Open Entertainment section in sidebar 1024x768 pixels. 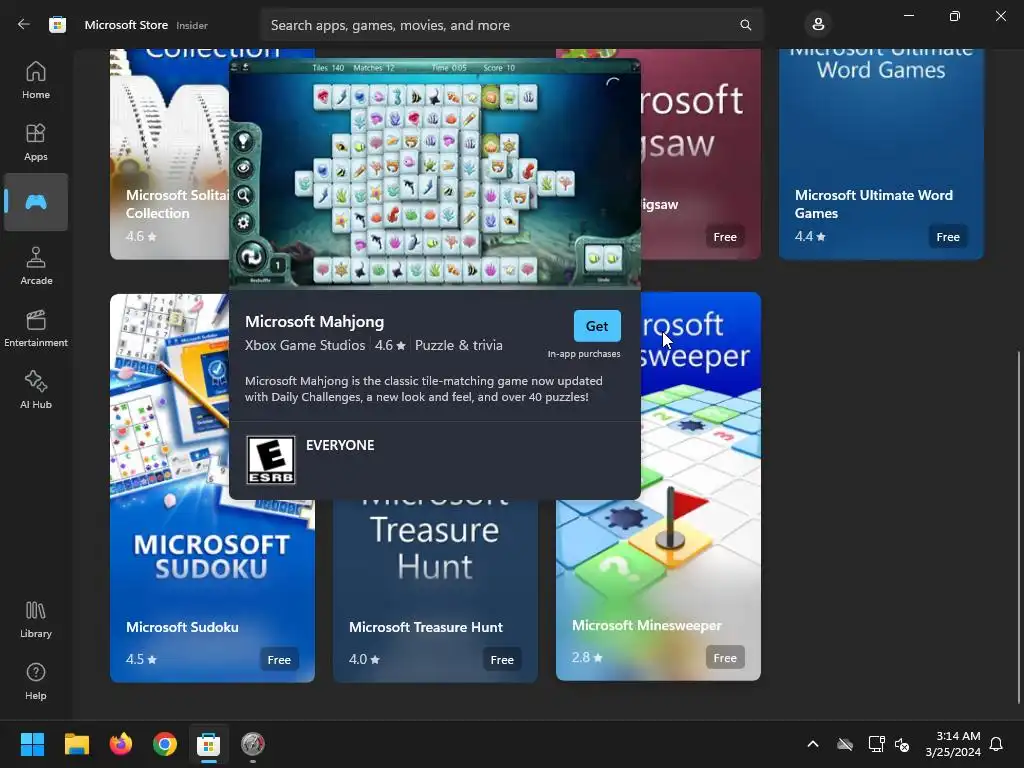click(36, 328)
